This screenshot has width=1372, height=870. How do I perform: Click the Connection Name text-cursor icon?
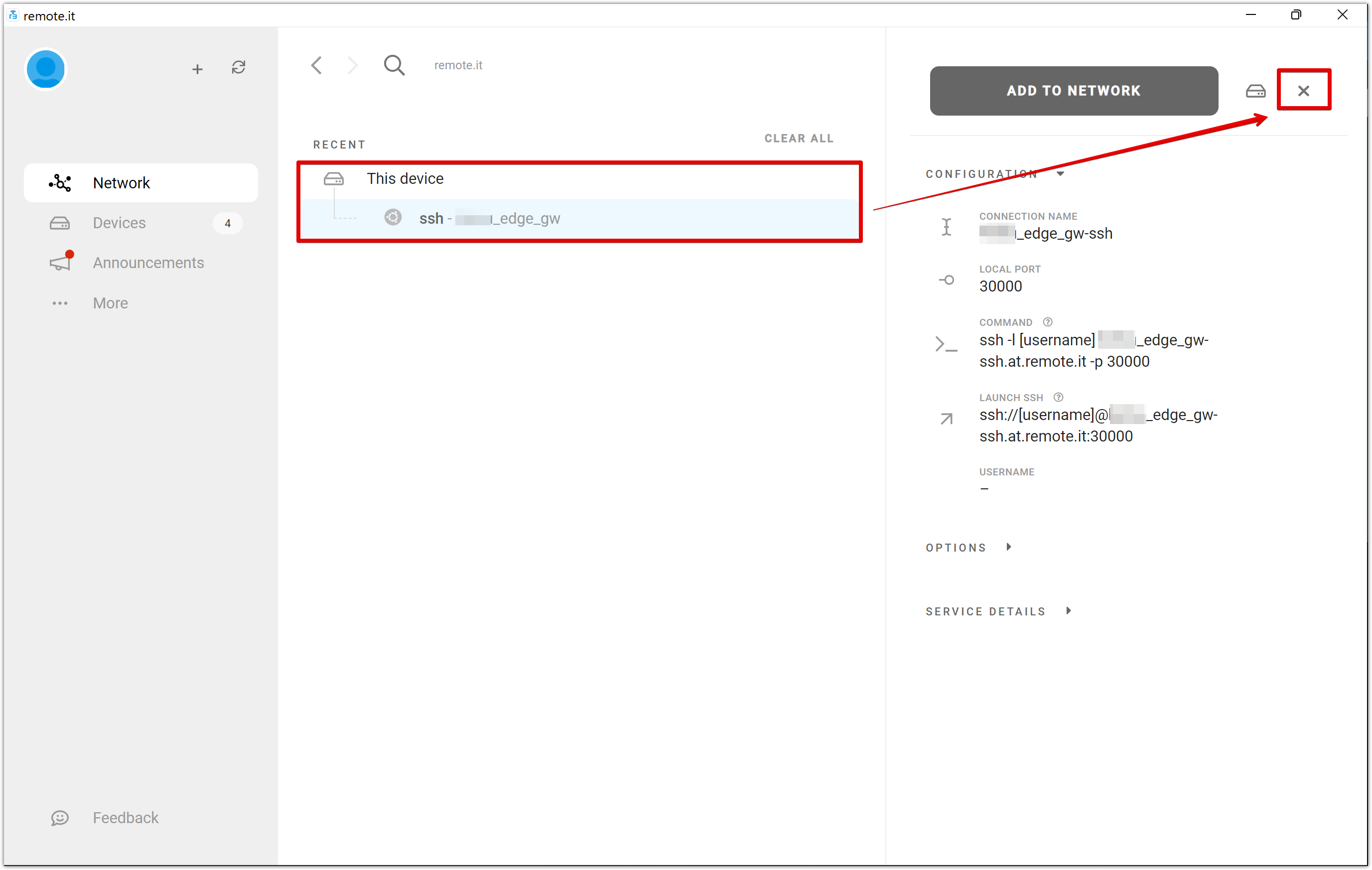tap(947, 227)
